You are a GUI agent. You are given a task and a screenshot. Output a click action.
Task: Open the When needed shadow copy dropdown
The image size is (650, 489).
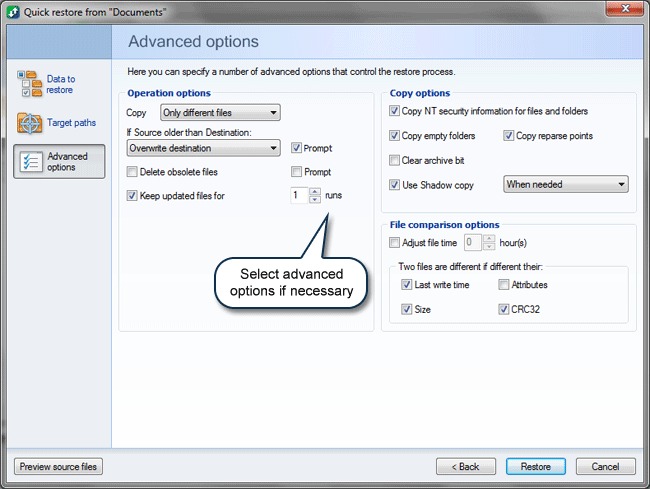tap(565, 184)
